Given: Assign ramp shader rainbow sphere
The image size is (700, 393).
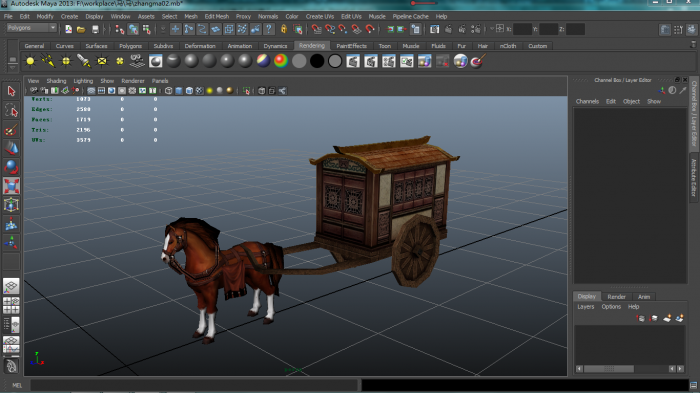Looking at the screenshot, I should coord(281,61).
